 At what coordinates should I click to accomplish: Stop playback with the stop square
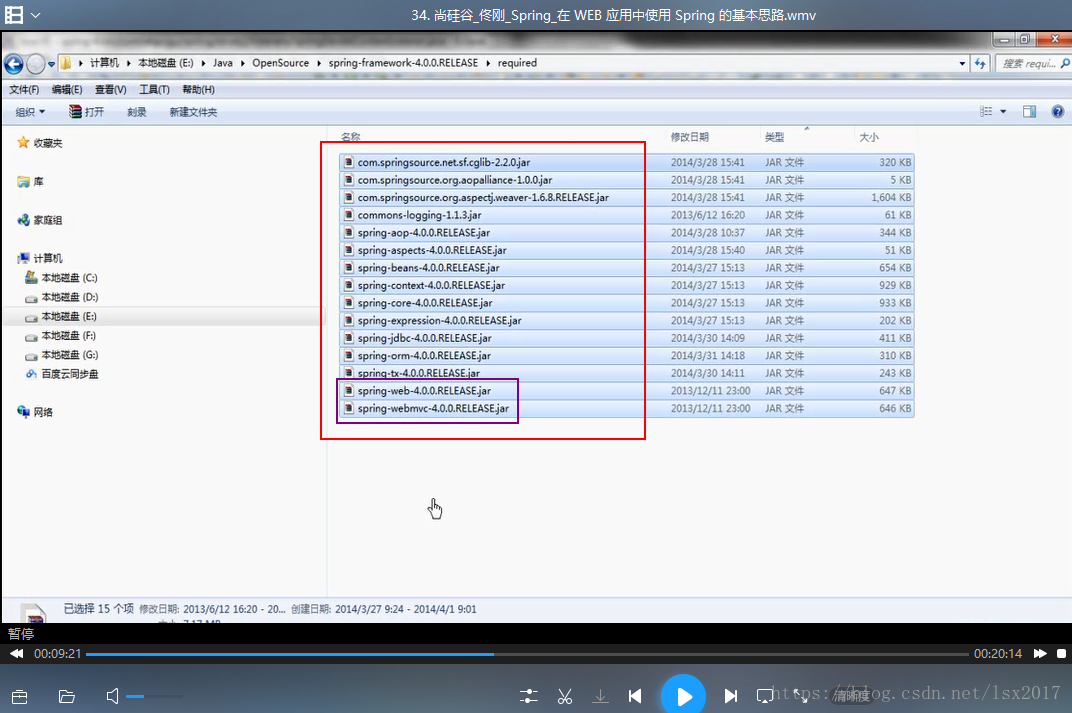1061,654
